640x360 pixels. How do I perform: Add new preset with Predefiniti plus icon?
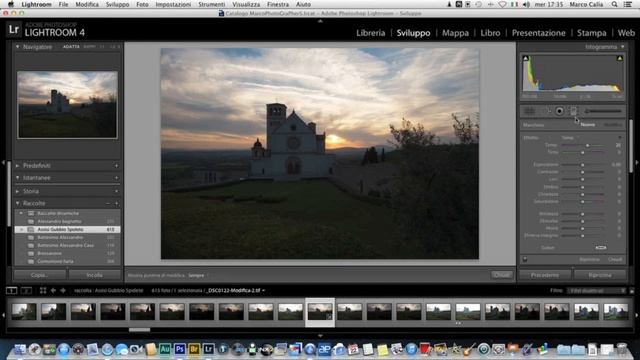(x=116, y=166)
